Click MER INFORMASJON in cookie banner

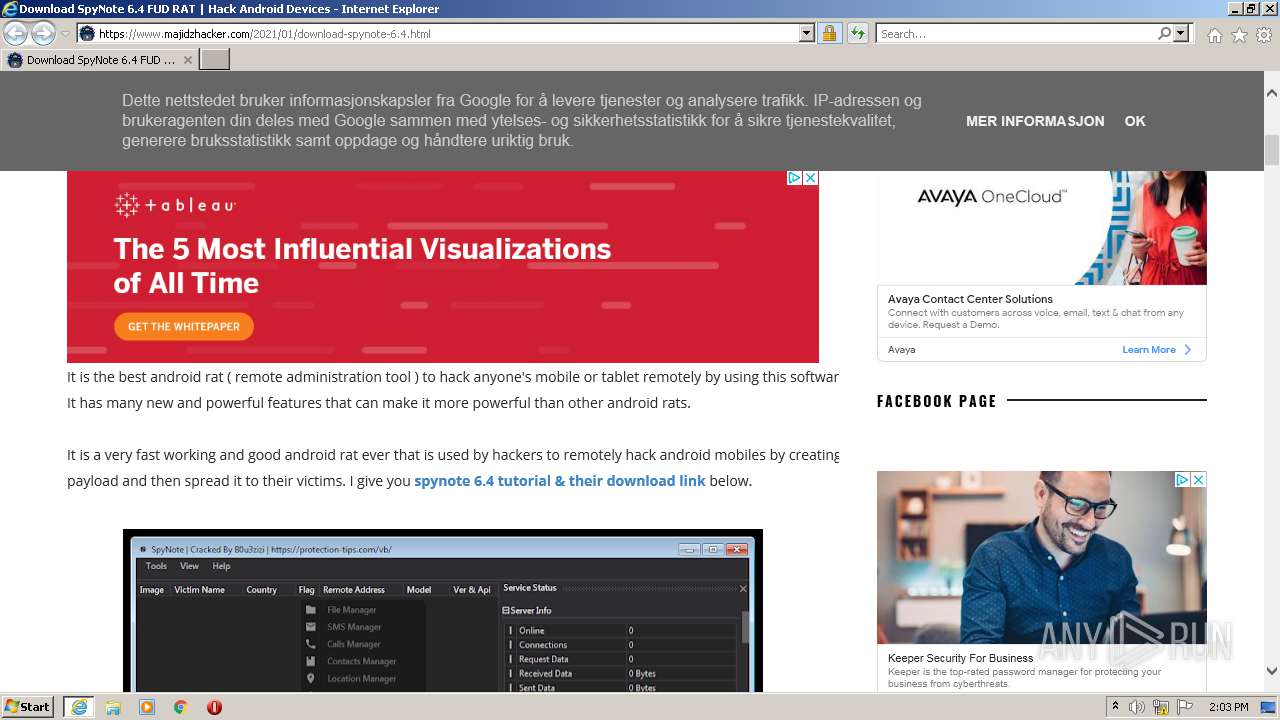click(x=1035, y=121)
